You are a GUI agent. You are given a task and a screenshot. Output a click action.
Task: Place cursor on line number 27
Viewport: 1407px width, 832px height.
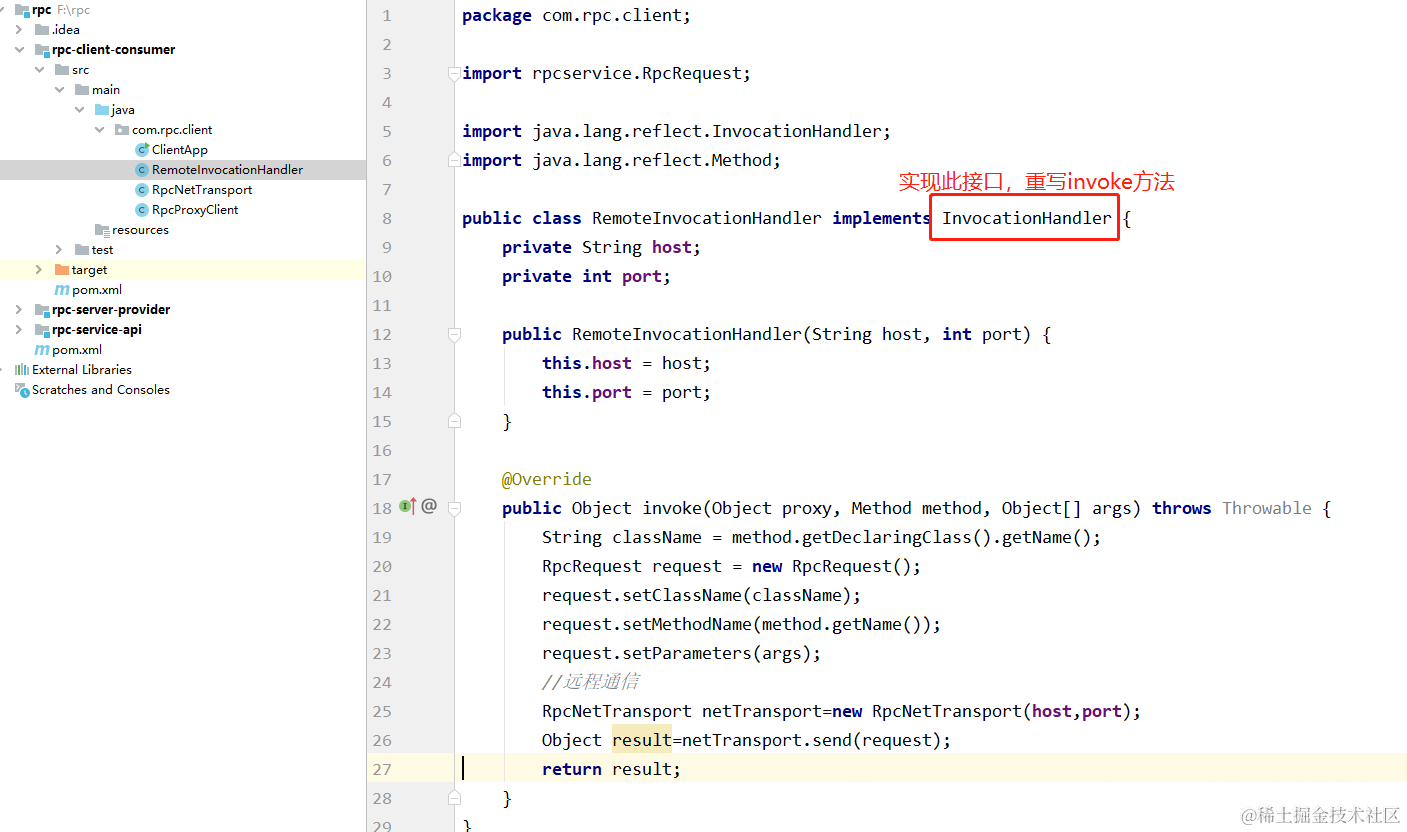(382, 769)
